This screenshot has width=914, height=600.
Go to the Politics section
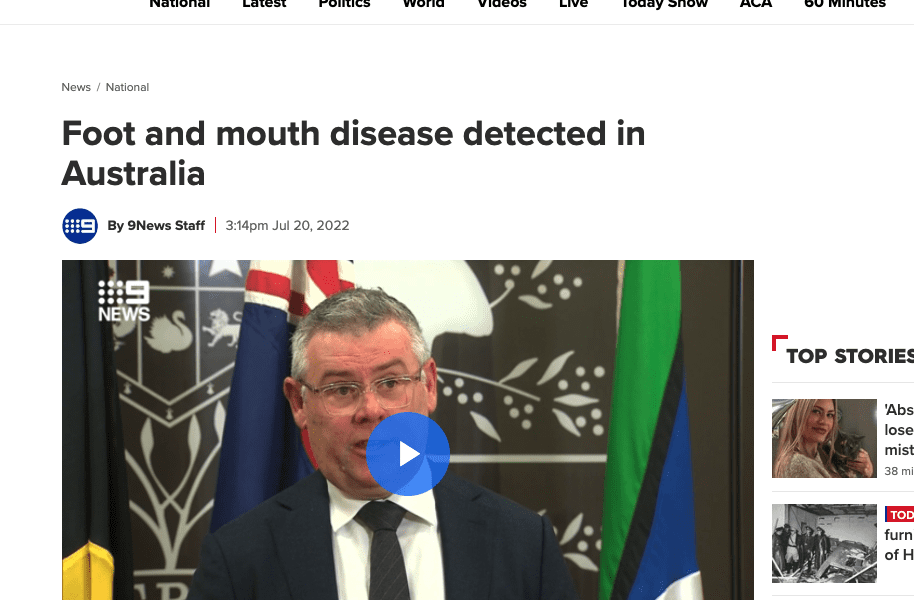pyautogui.click(x=344, y=4)
